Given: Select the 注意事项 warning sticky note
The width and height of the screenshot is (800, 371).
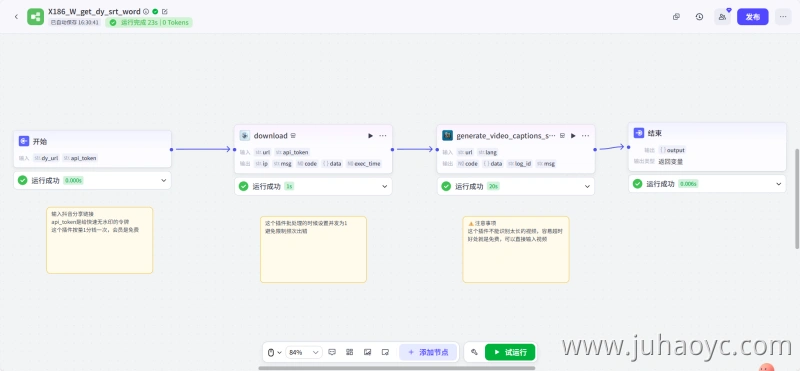Looking at the screenshot, I should tap(516, 250).
